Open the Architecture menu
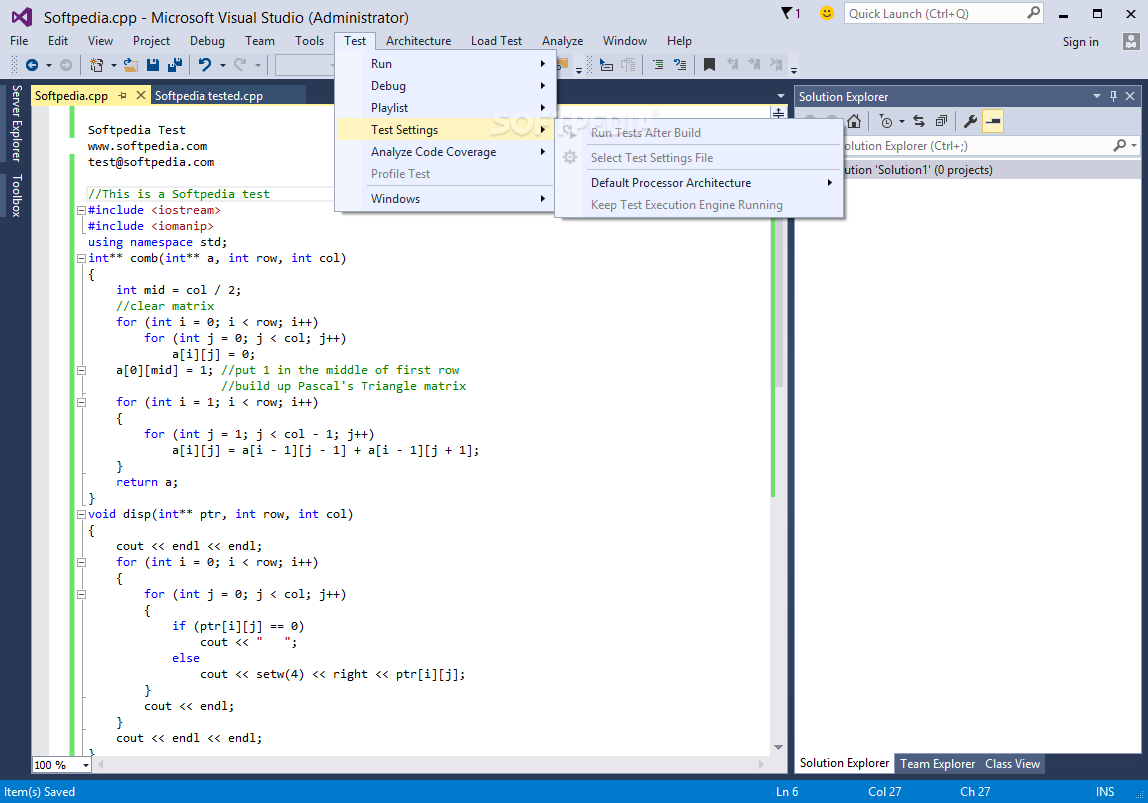The width and height of the screenshot is (1148, 803). (418, 41)
